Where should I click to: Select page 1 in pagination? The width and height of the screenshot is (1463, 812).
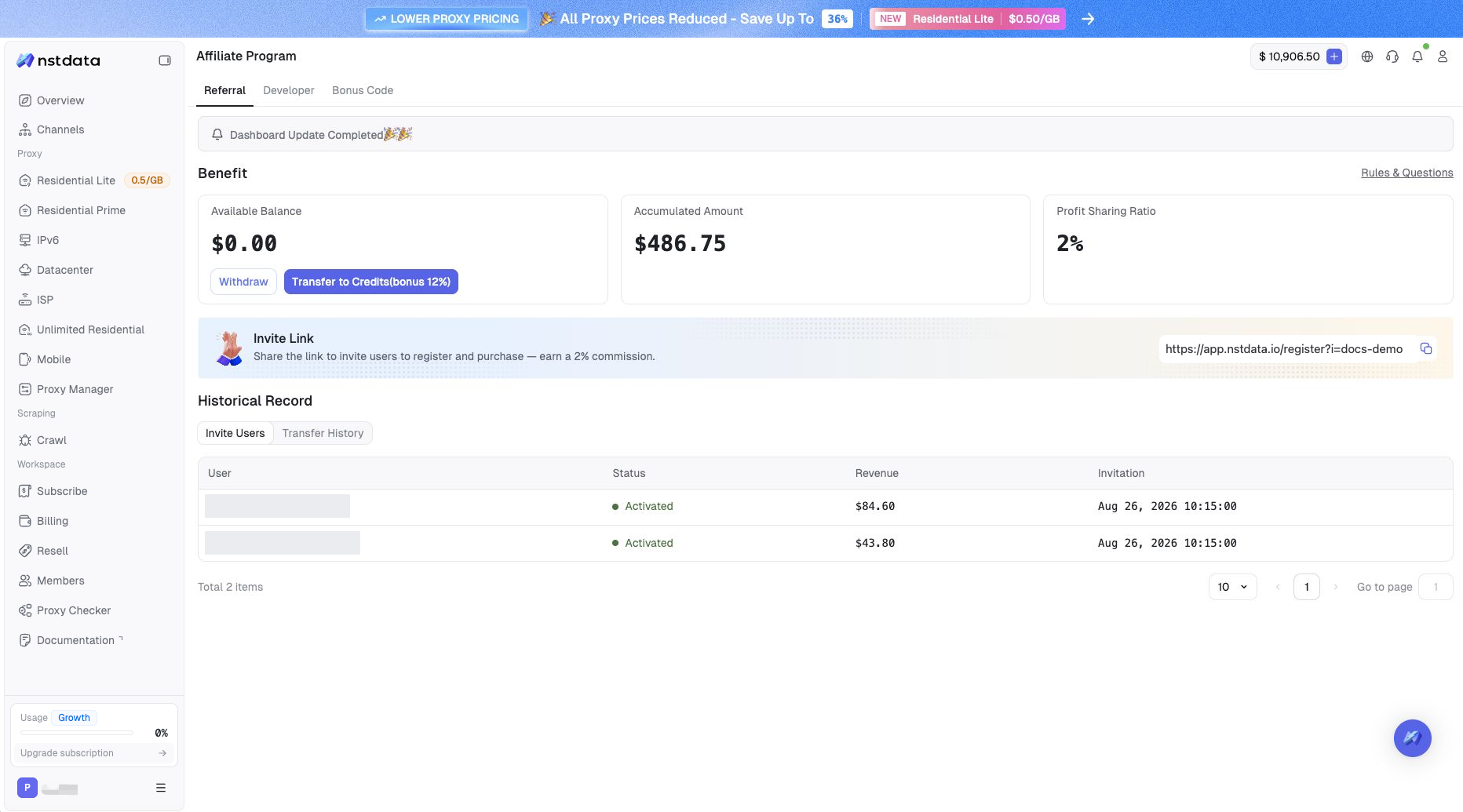[x=1307, y=587]
